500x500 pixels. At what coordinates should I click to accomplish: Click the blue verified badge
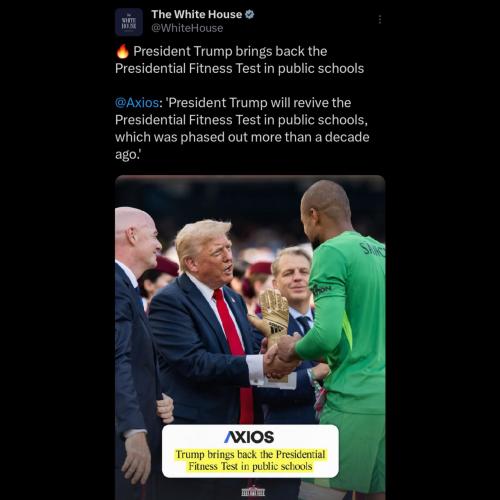(250, 14)
